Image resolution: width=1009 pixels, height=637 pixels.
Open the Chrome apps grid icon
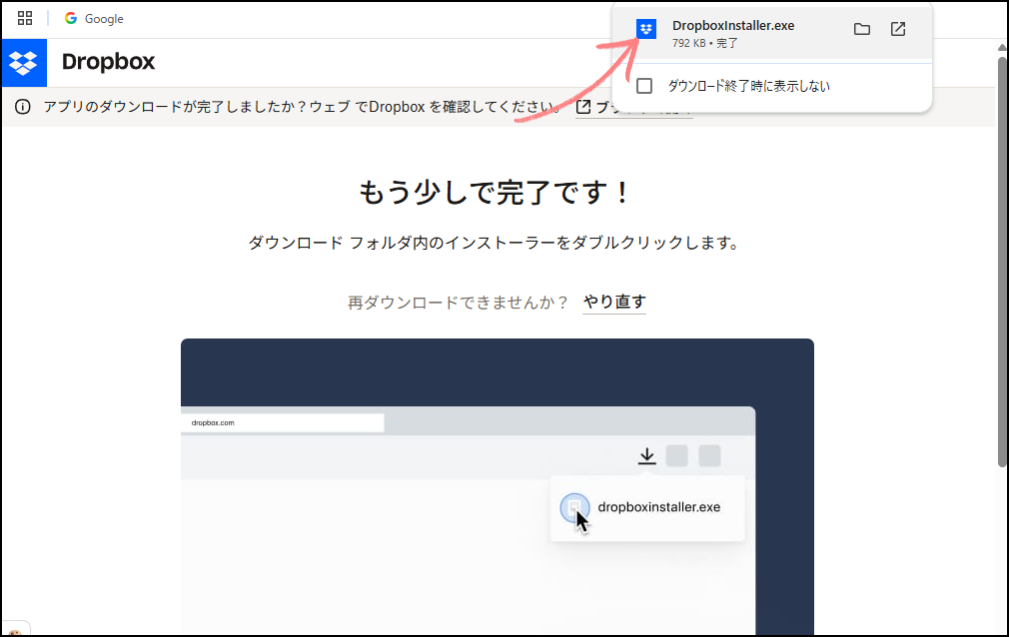(x=24, y=18)
